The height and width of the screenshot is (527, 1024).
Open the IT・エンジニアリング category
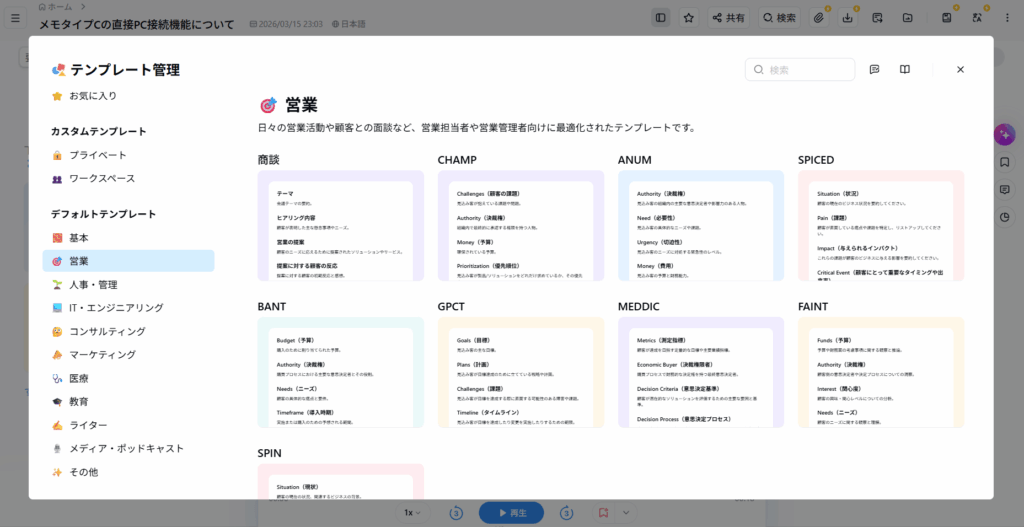129,308
